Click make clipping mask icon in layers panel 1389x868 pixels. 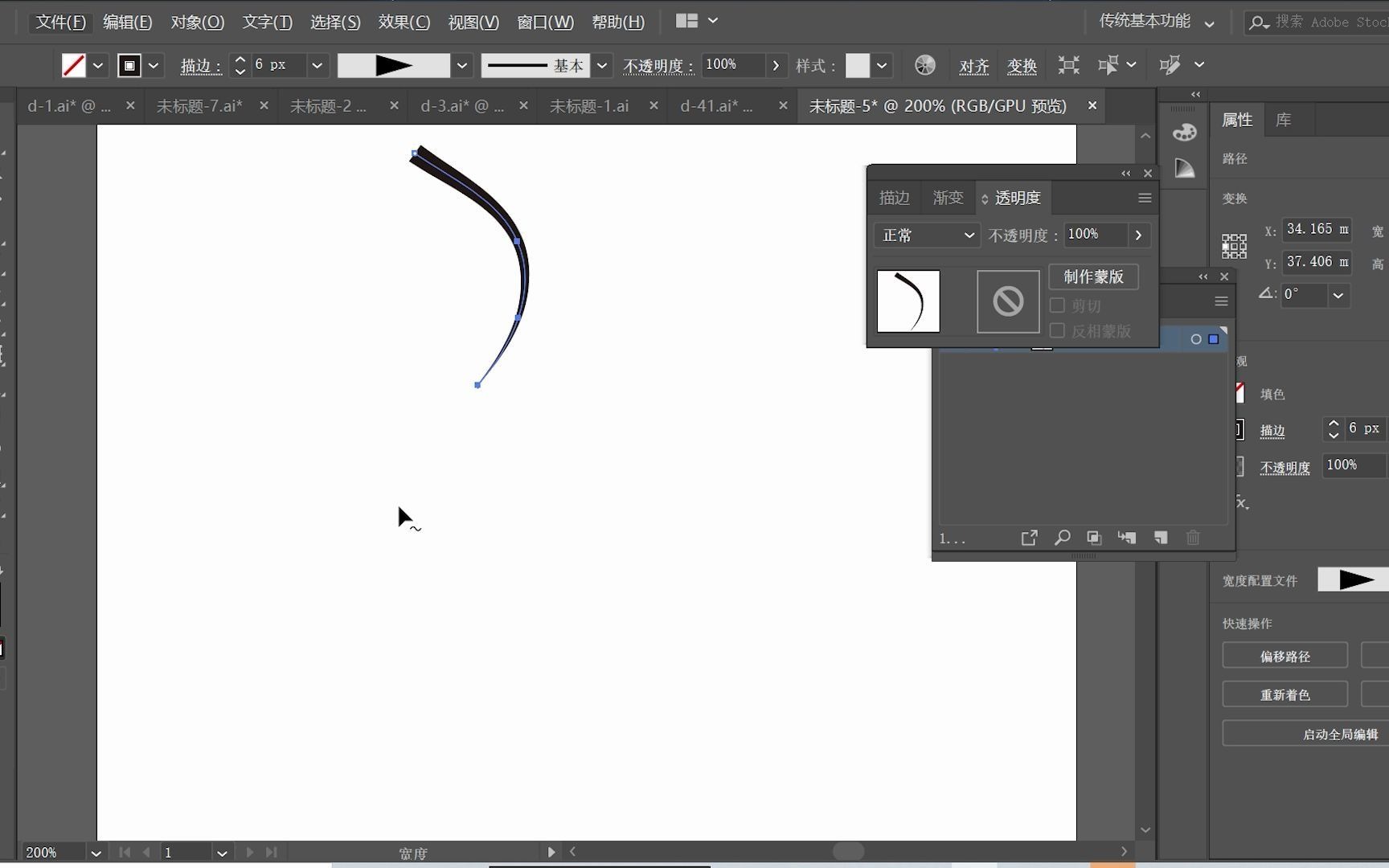(1094, 538)
